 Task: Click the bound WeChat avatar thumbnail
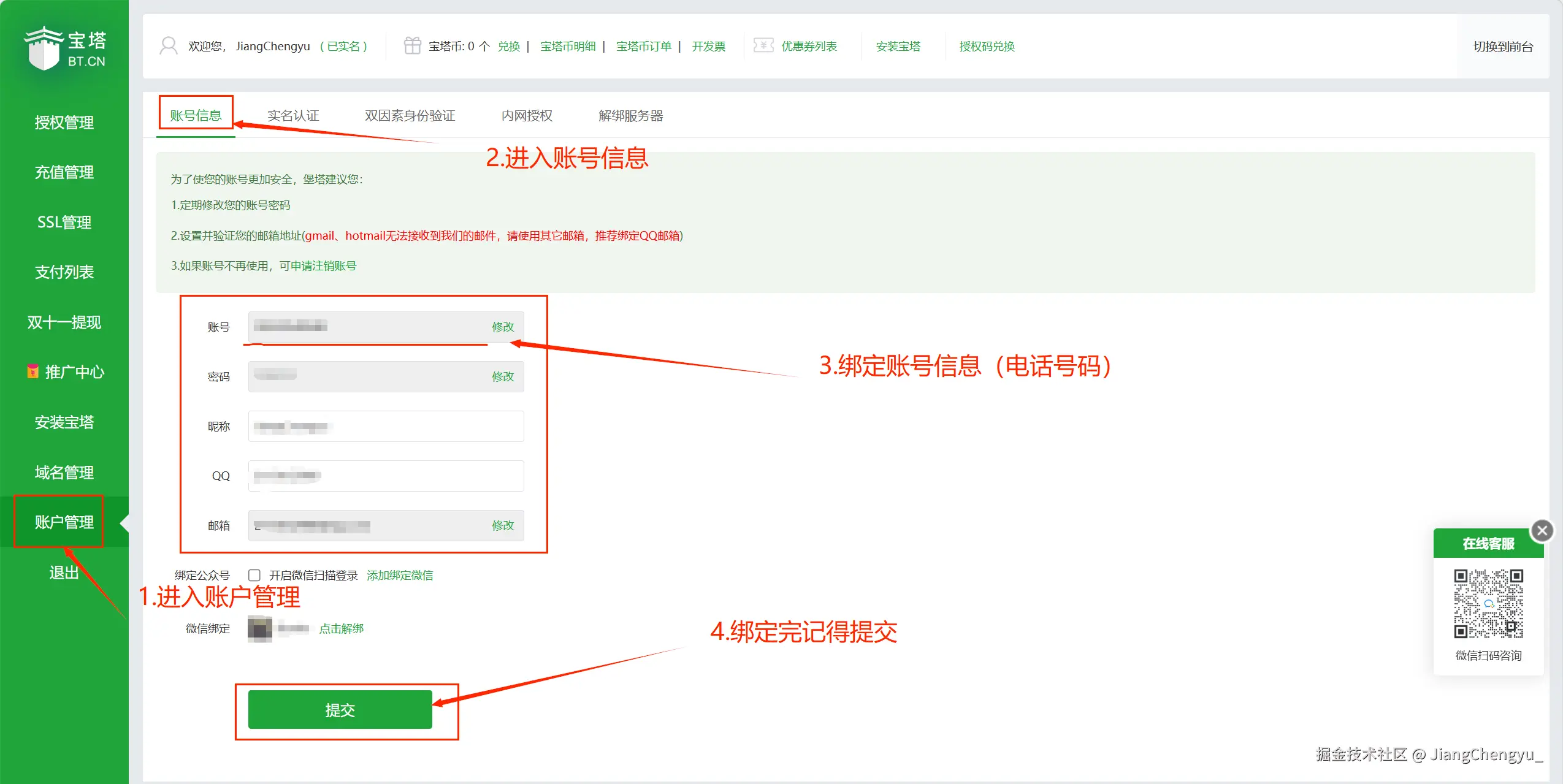(x=260, y=629)
